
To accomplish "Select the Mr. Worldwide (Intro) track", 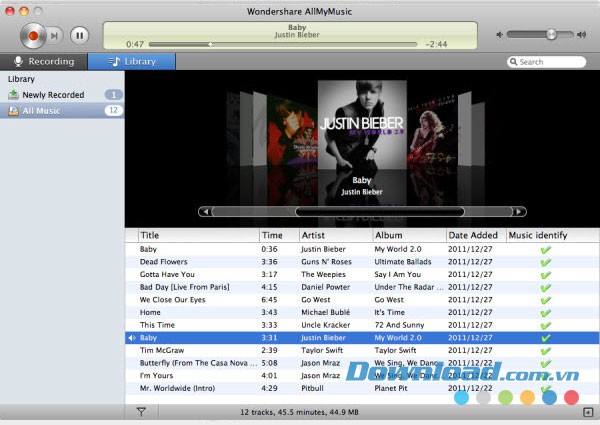I will tap(362, 388).
